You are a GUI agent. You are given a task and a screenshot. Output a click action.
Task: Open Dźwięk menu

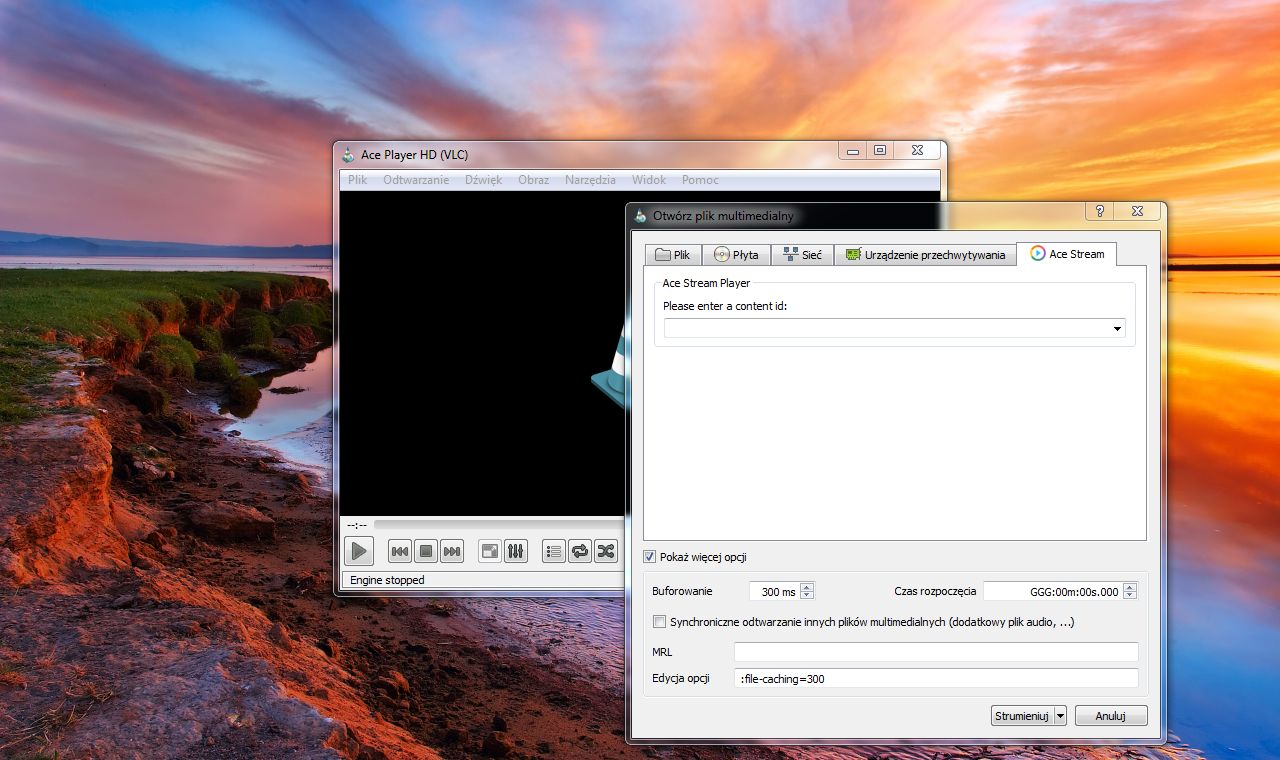click(x=483, y=180)
